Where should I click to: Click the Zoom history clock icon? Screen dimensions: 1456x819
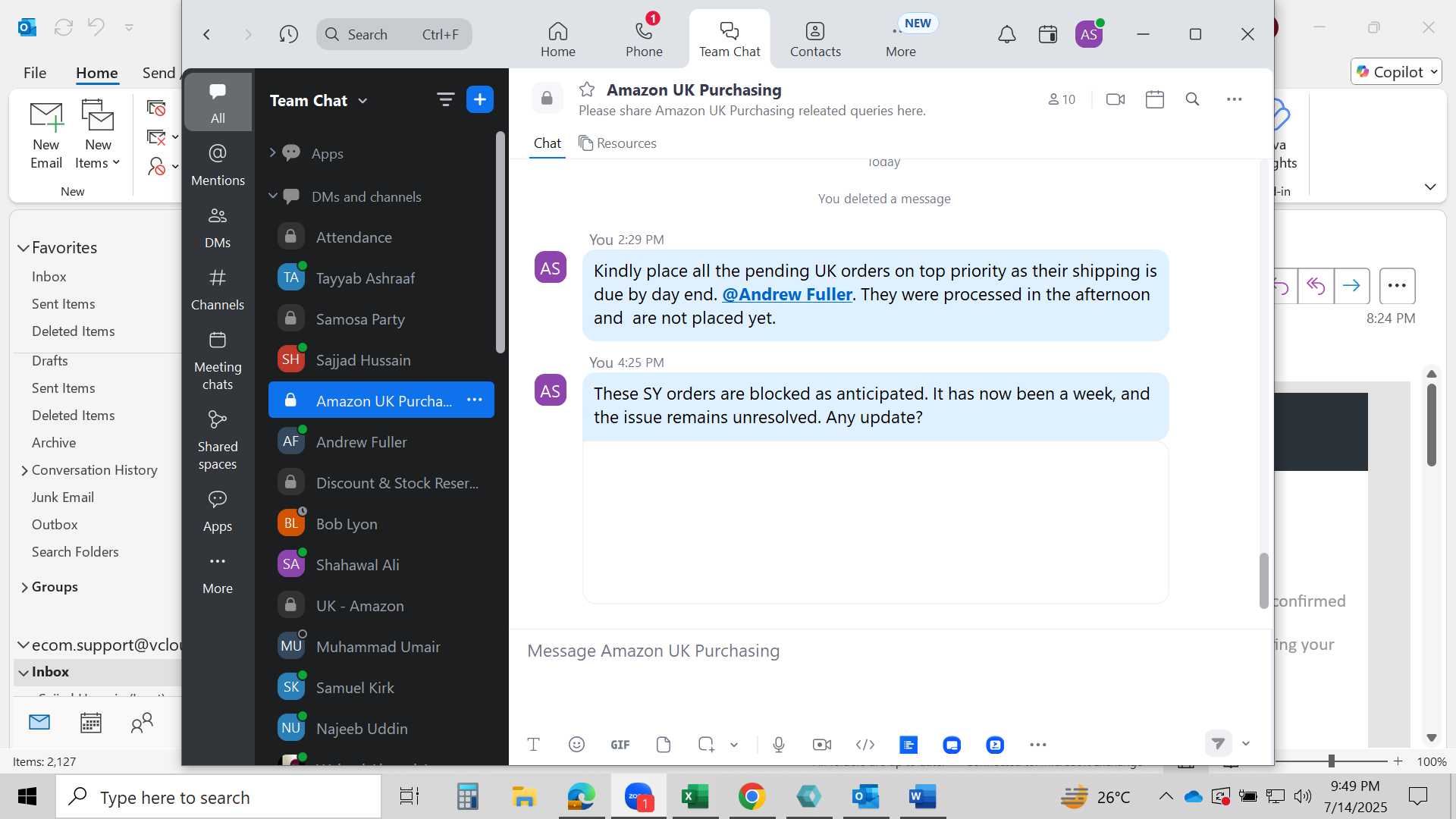click(x=288, y=34)
